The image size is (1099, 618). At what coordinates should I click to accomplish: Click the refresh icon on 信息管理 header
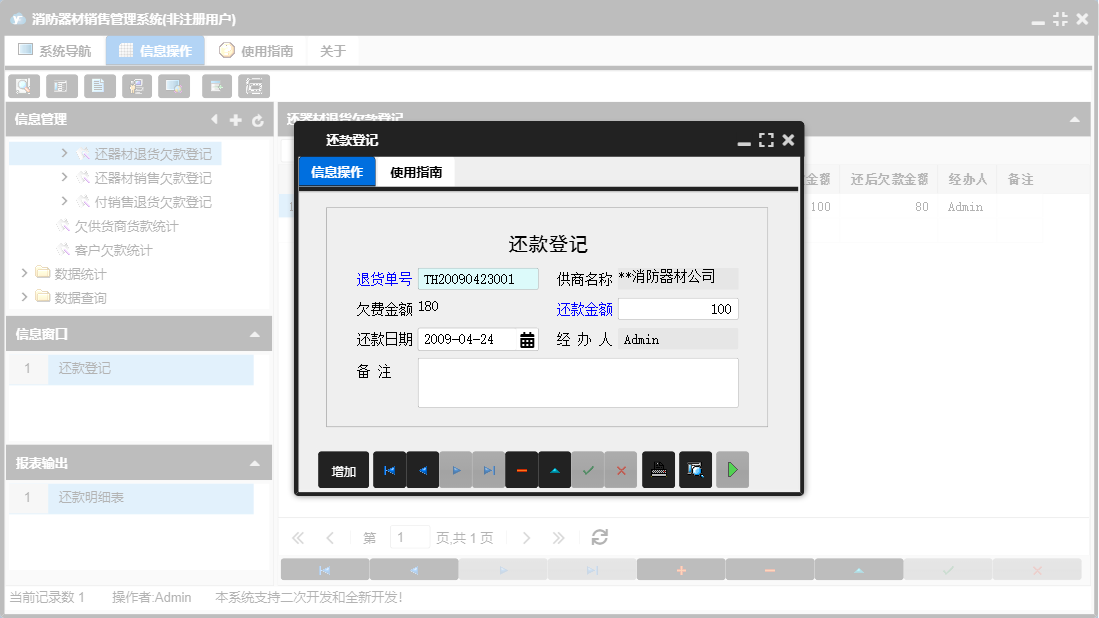(x=258, y=119)
